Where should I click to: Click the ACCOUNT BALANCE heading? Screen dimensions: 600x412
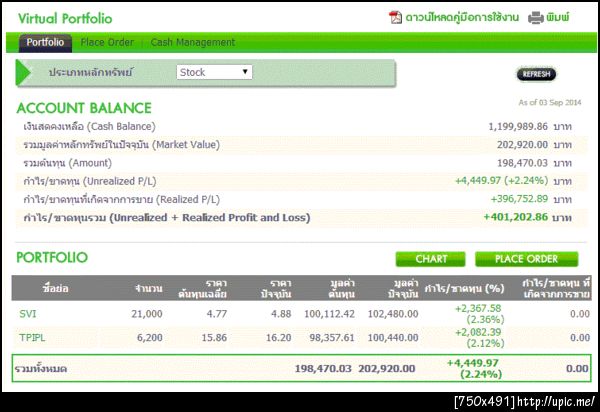[x=84, y=108]
